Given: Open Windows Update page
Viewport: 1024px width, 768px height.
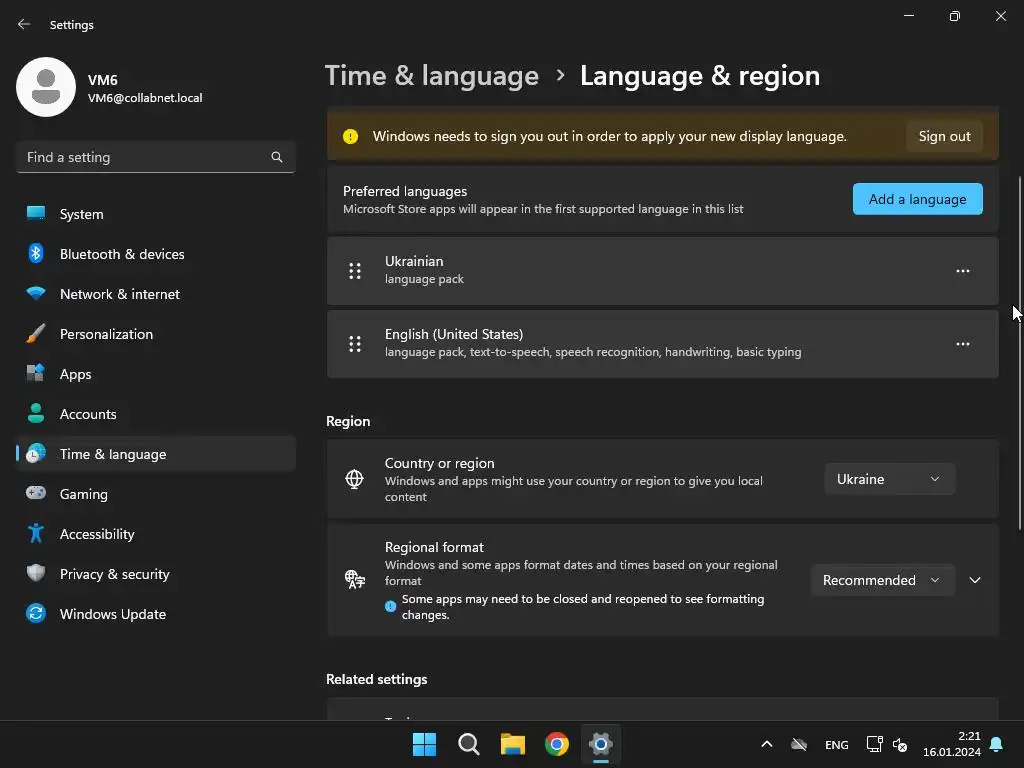Looking at the screenshot, I should tap(155, 614).
